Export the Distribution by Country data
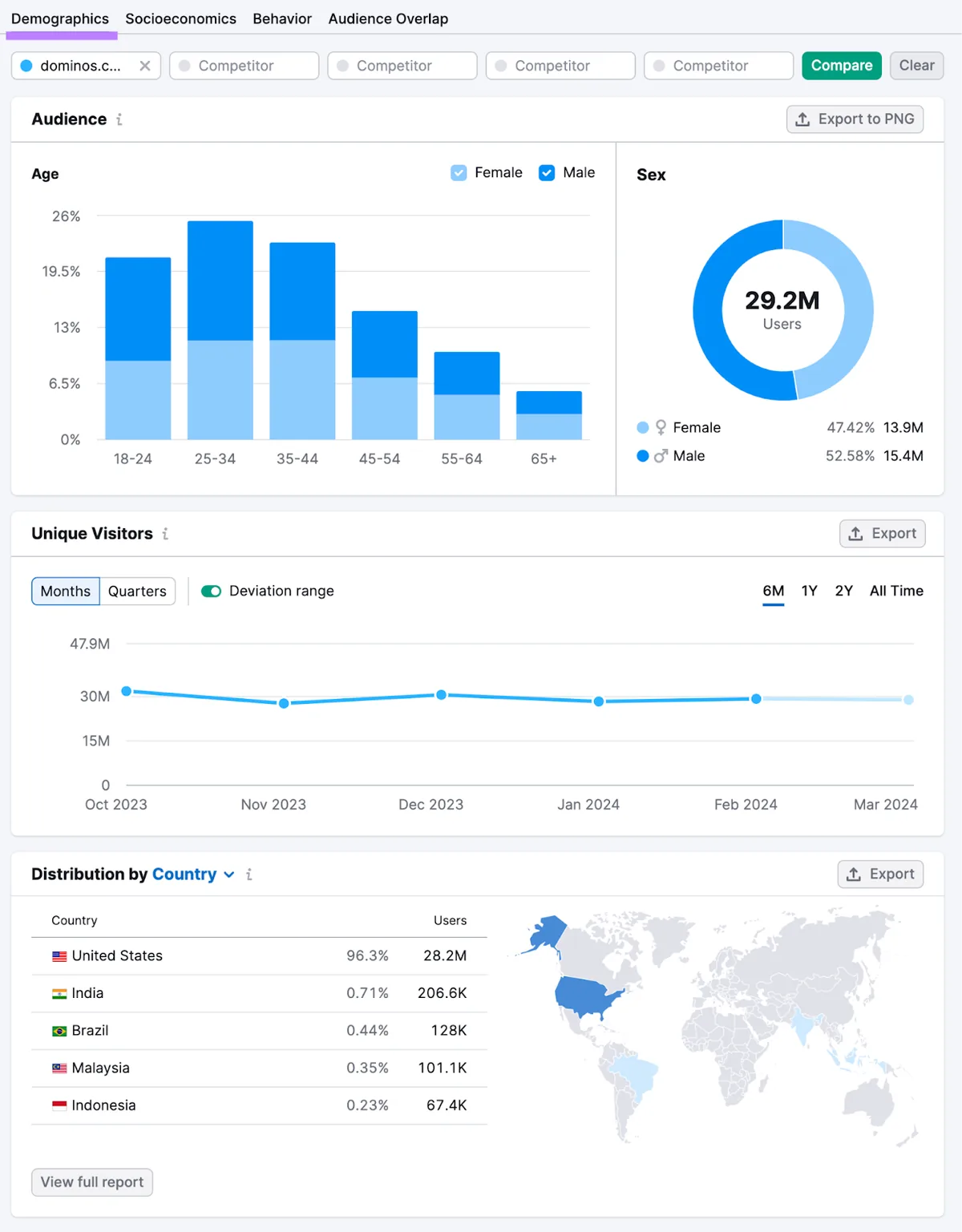 880,875
